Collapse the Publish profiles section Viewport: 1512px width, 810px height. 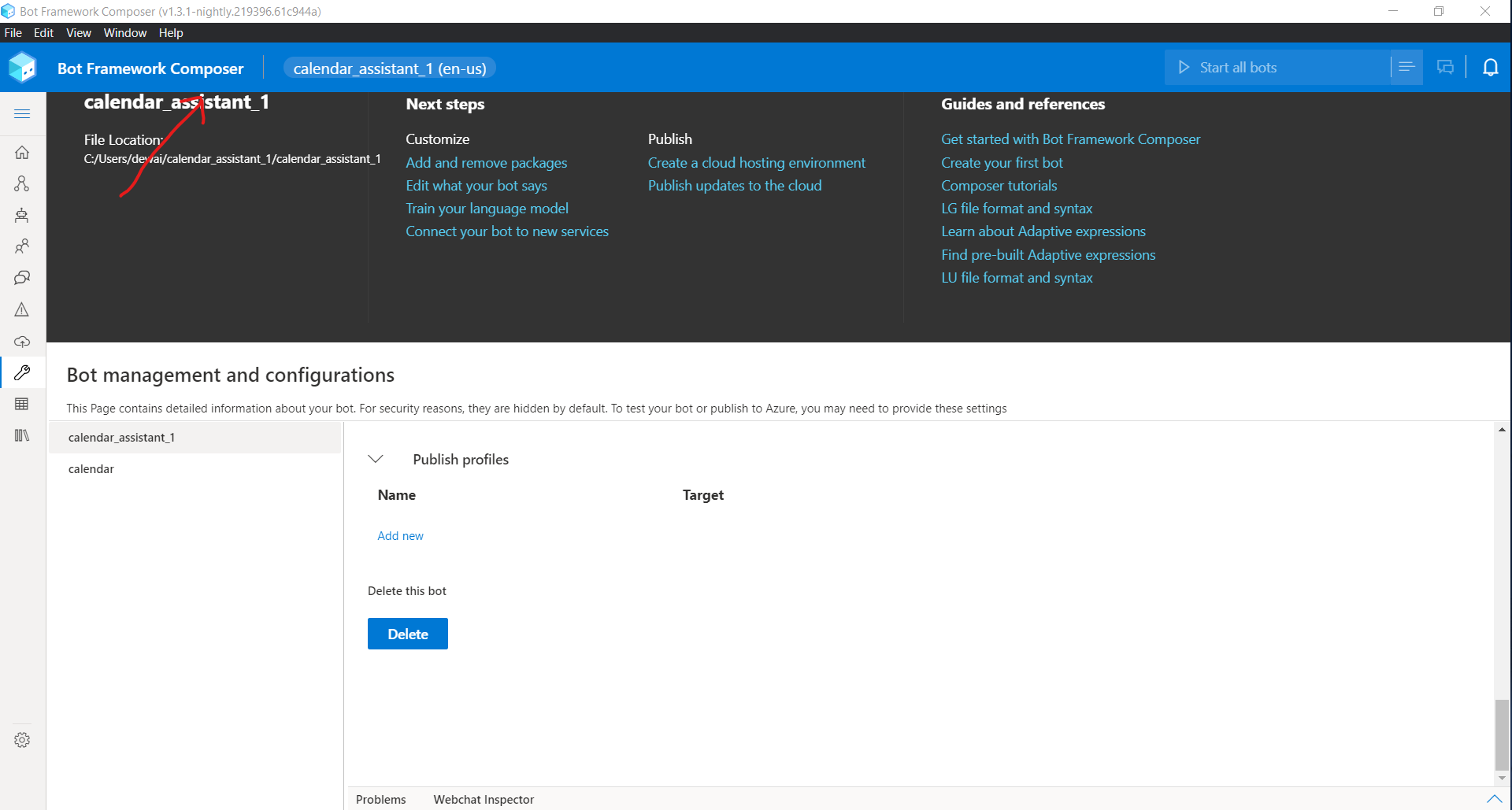coord(376,459)
